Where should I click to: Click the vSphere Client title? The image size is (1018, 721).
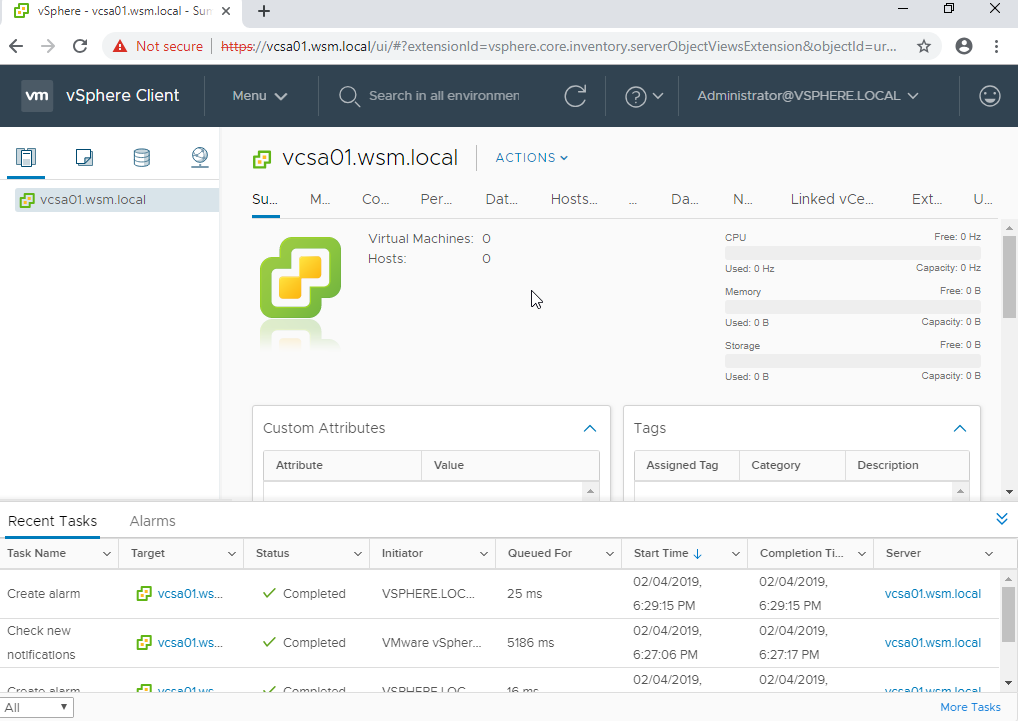point(122,95)
